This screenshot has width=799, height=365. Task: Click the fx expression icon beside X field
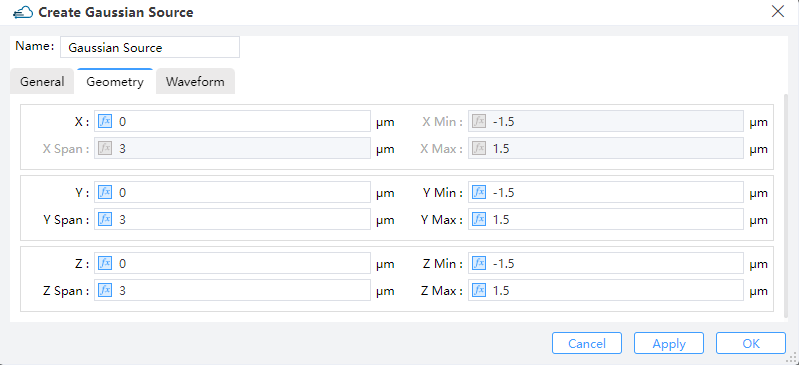pos(105,121)
